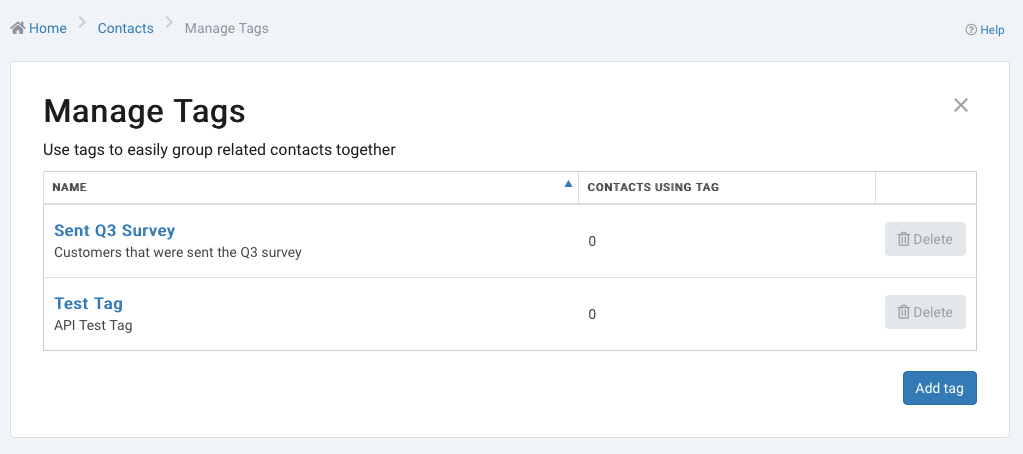Go to Contacts breadcrumb link
The image size is (1023, 454).
tap(125, 28)
